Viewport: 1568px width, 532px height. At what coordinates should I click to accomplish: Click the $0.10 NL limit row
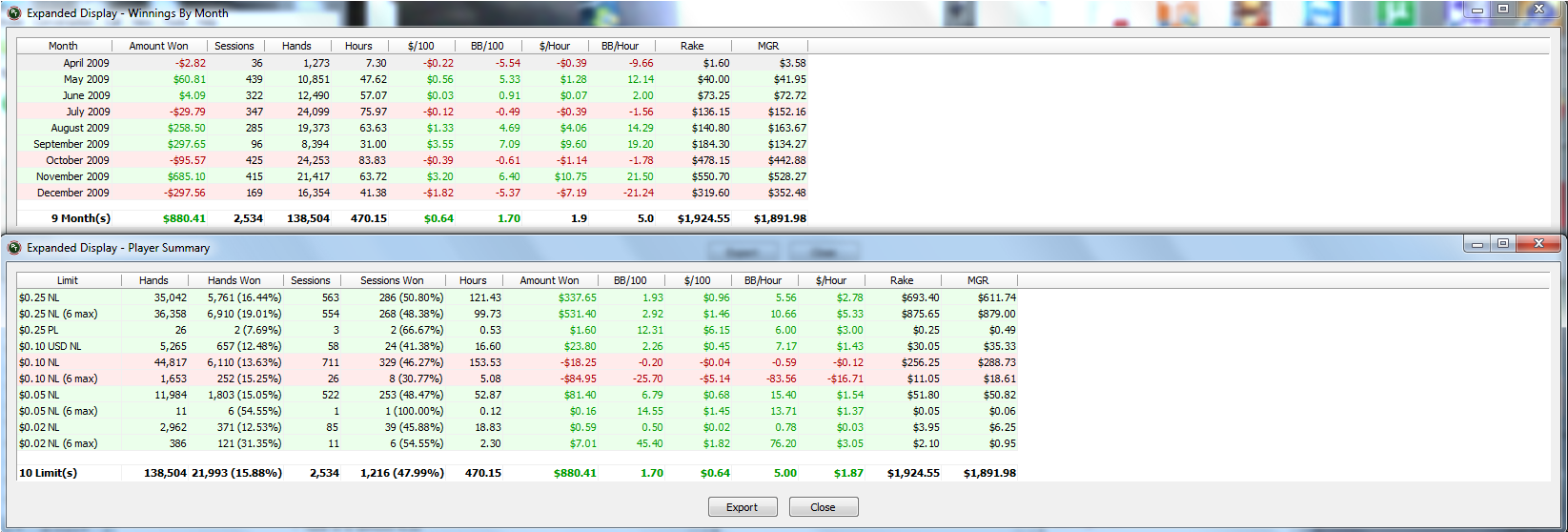click(517, 362)
